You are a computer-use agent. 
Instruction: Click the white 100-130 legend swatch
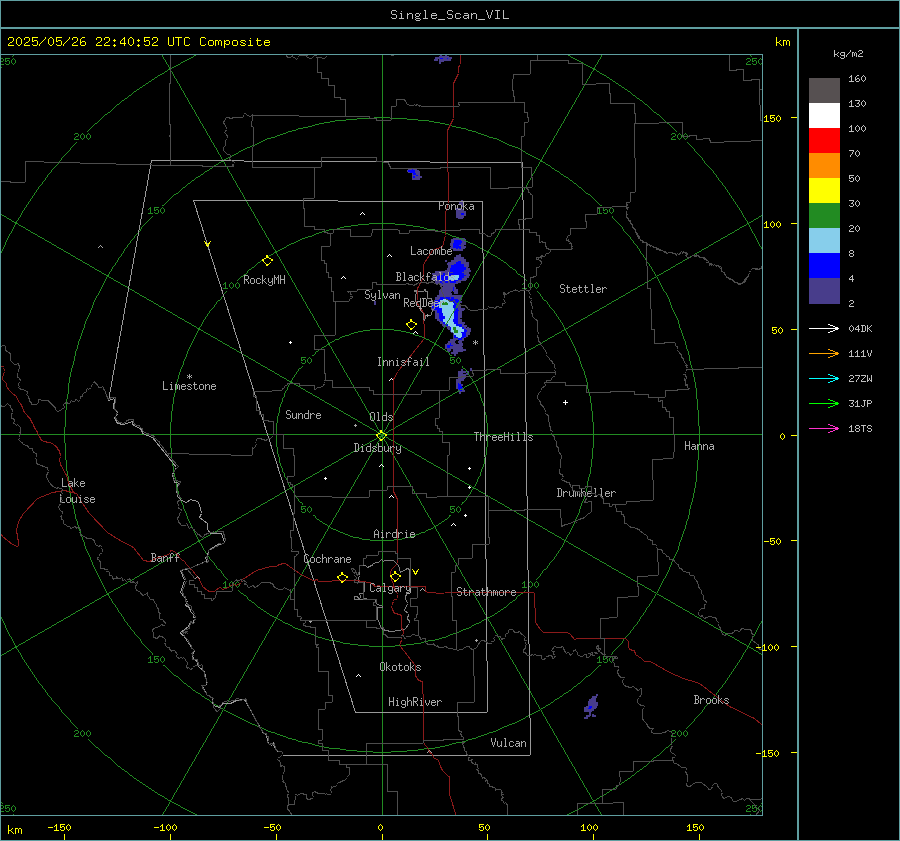click(824, 115)
